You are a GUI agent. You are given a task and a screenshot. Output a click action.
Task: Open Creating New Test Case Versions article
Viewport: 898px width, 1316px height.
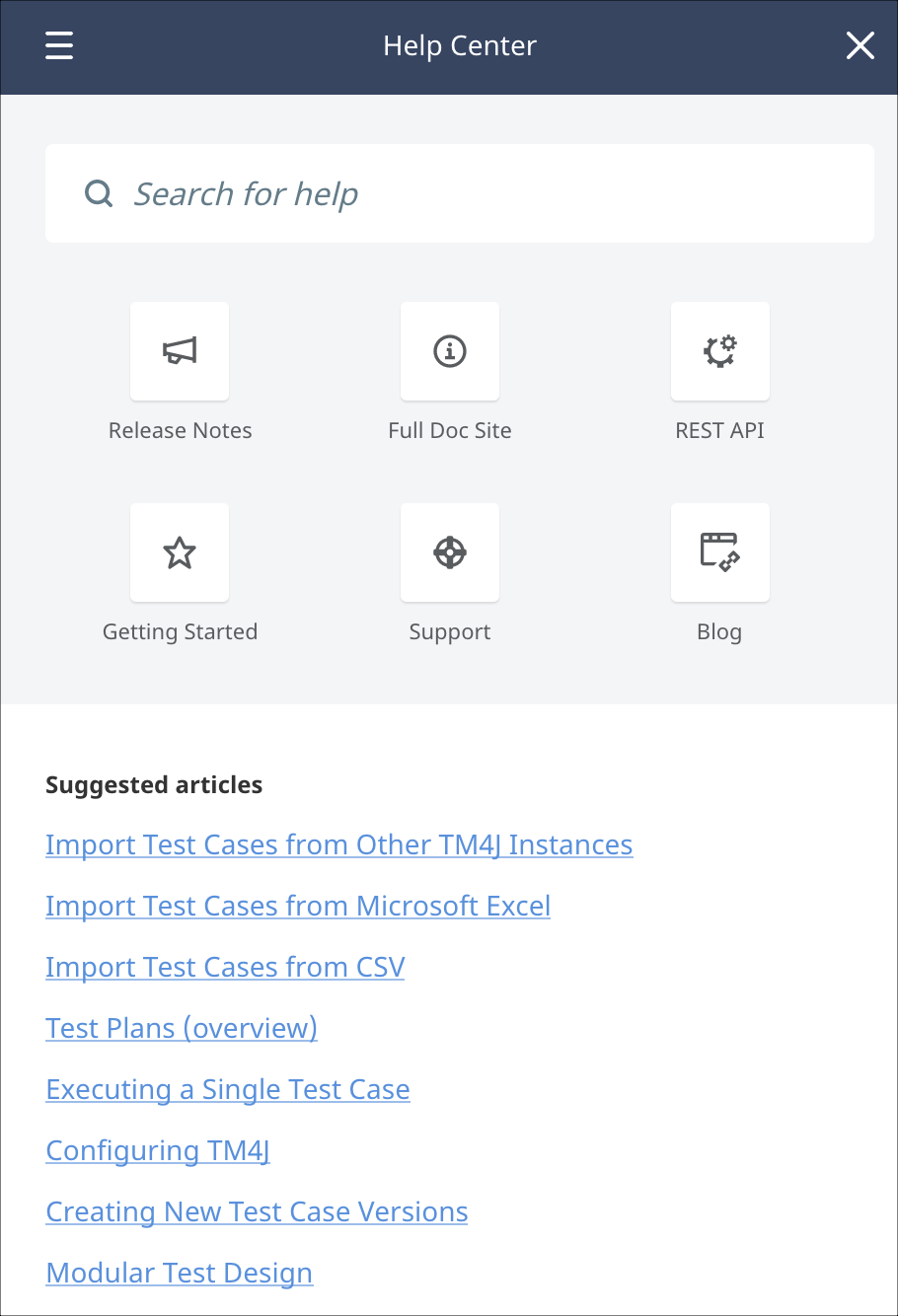point(257,1212)
